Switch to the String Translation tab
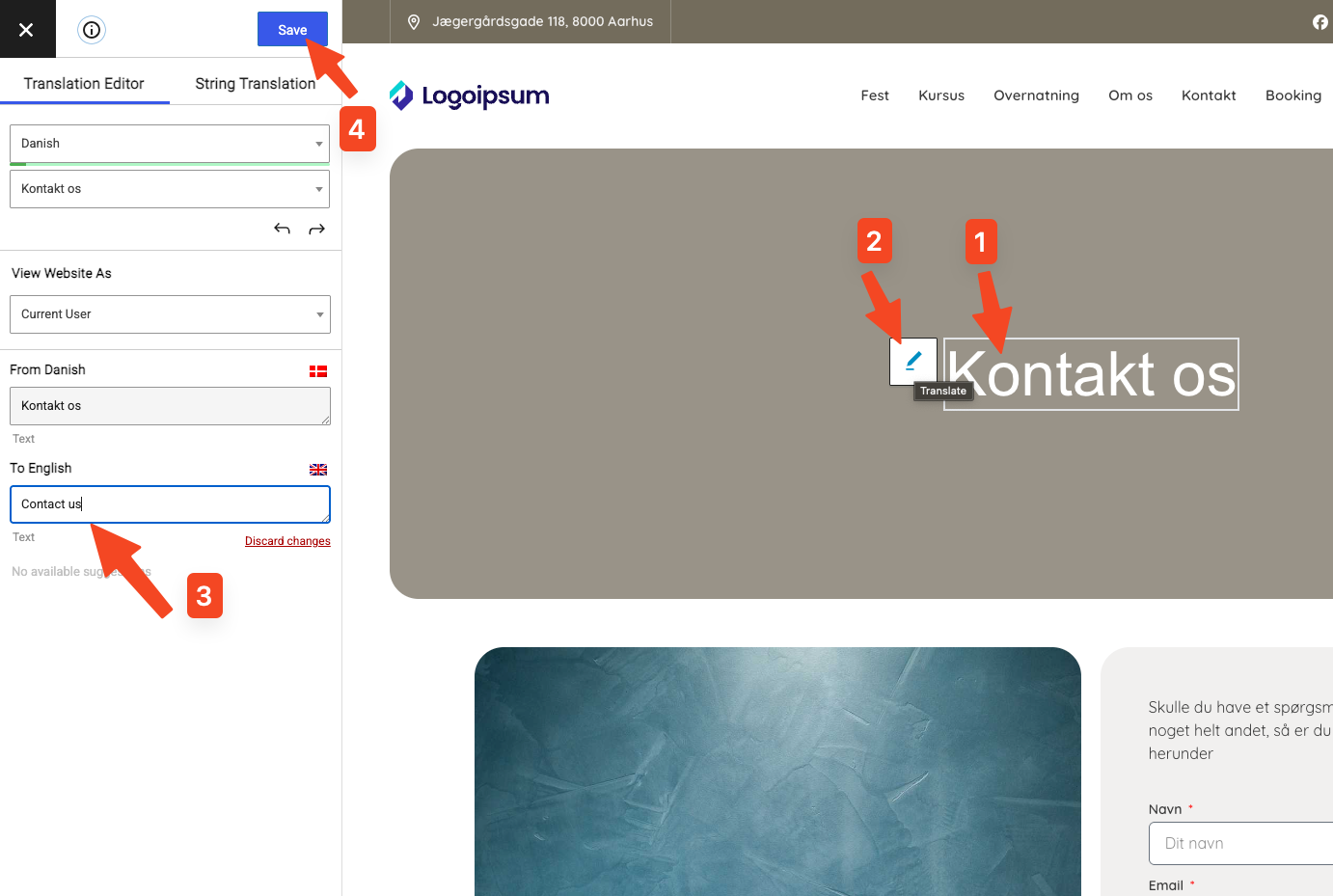The height and width of the screenshot is (896, 1333). pos(255,84)
